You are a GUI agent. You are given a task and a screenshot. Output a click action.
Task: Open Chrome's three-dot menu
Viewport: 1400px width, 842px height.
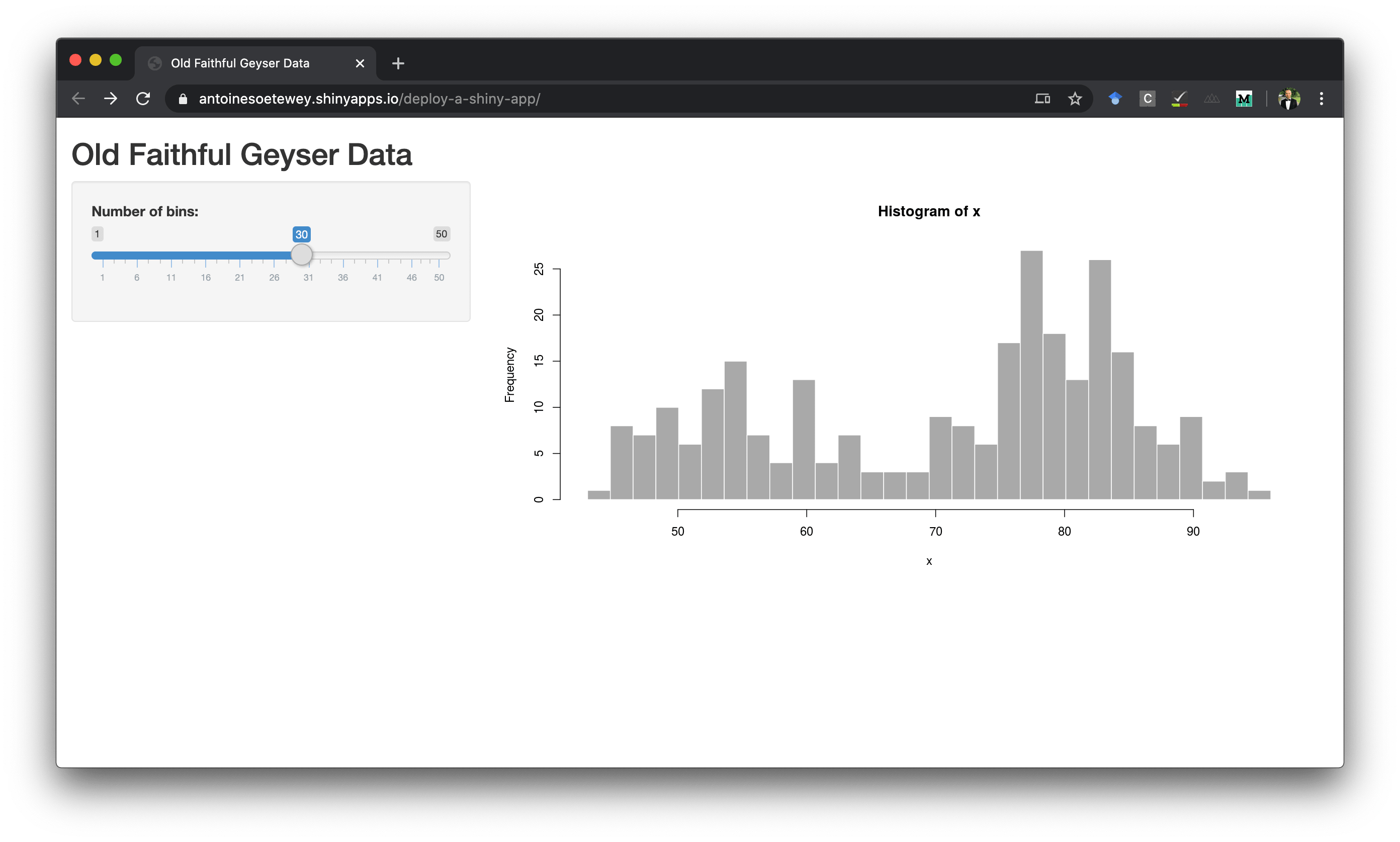[x=1321, y=99]
